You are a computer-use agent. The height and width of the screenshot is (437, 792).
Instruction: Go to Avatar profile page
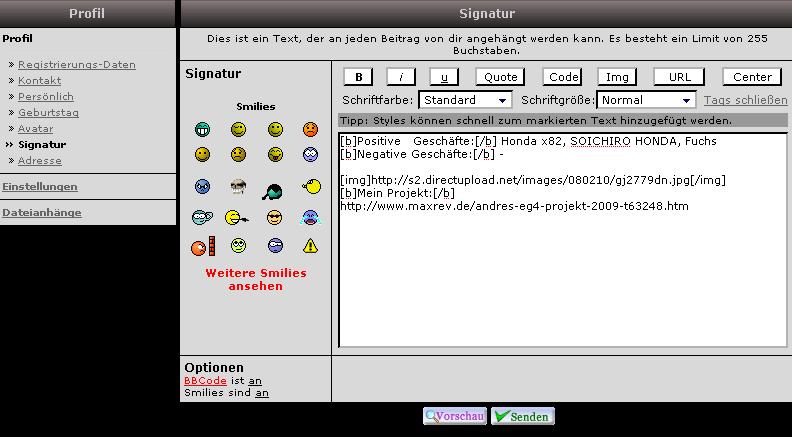pos(35,129)
